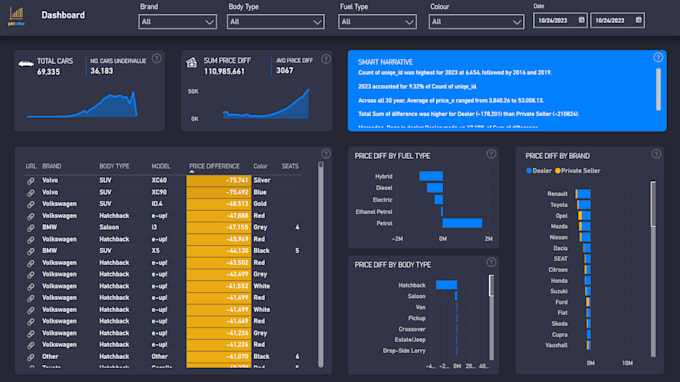Sort table by Price Difference column
This screenshot has height=382, width=680.
pos(214,166)
